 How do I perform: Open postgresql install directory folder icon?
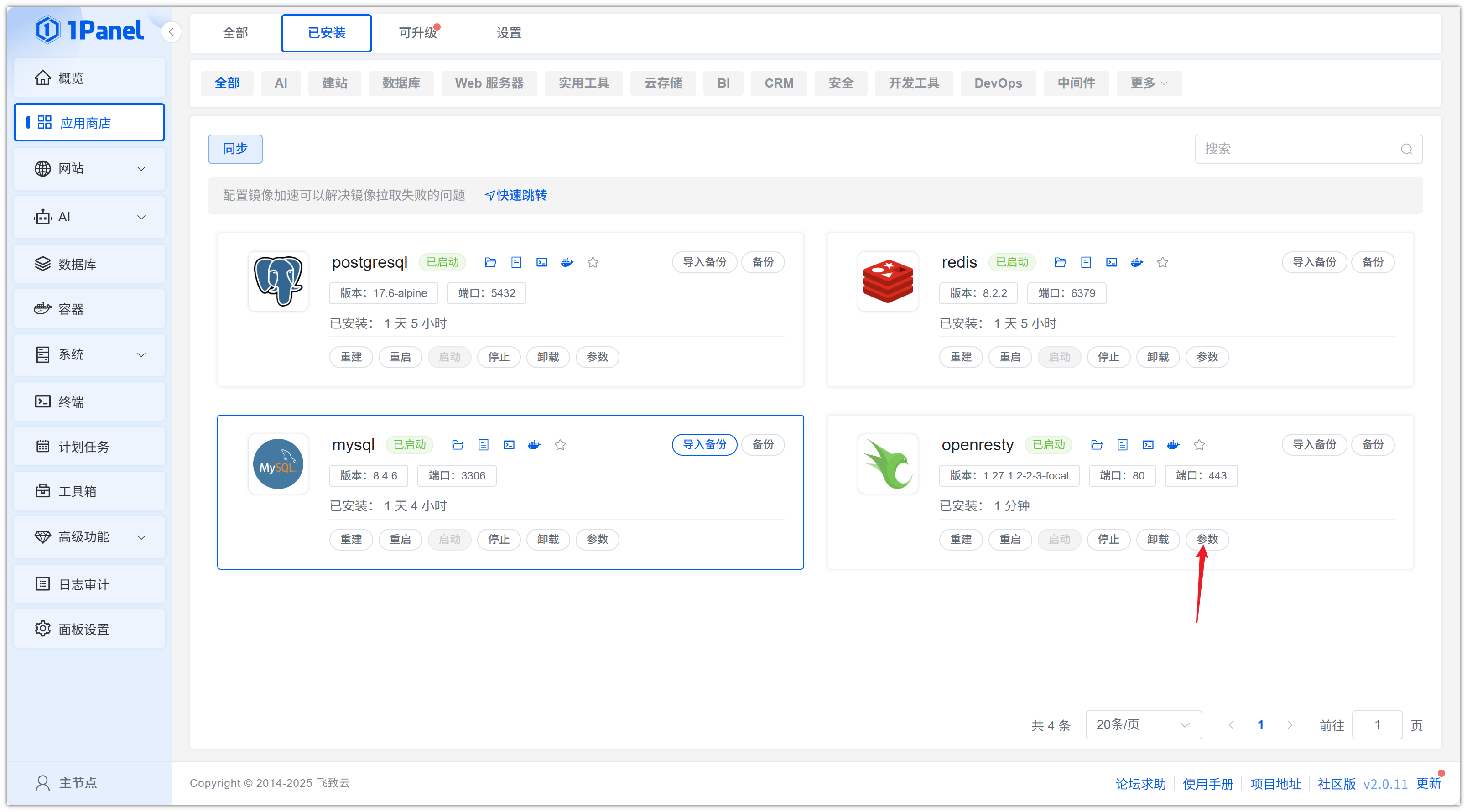(490, 262)
